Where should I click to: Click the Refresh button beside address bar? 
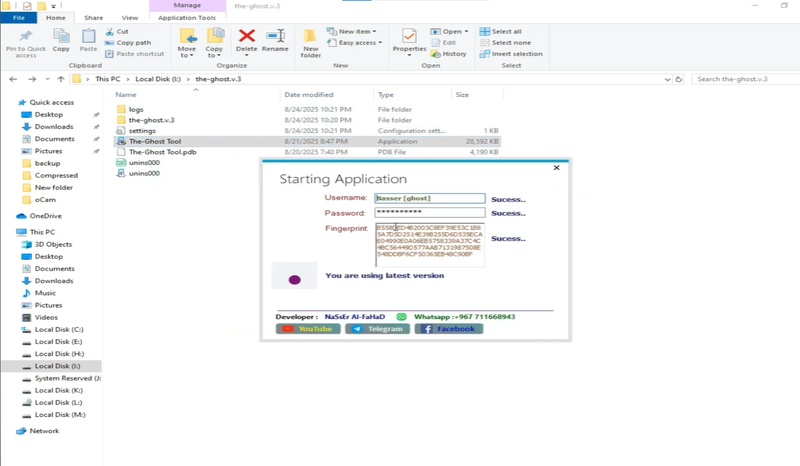coord(679,79)
